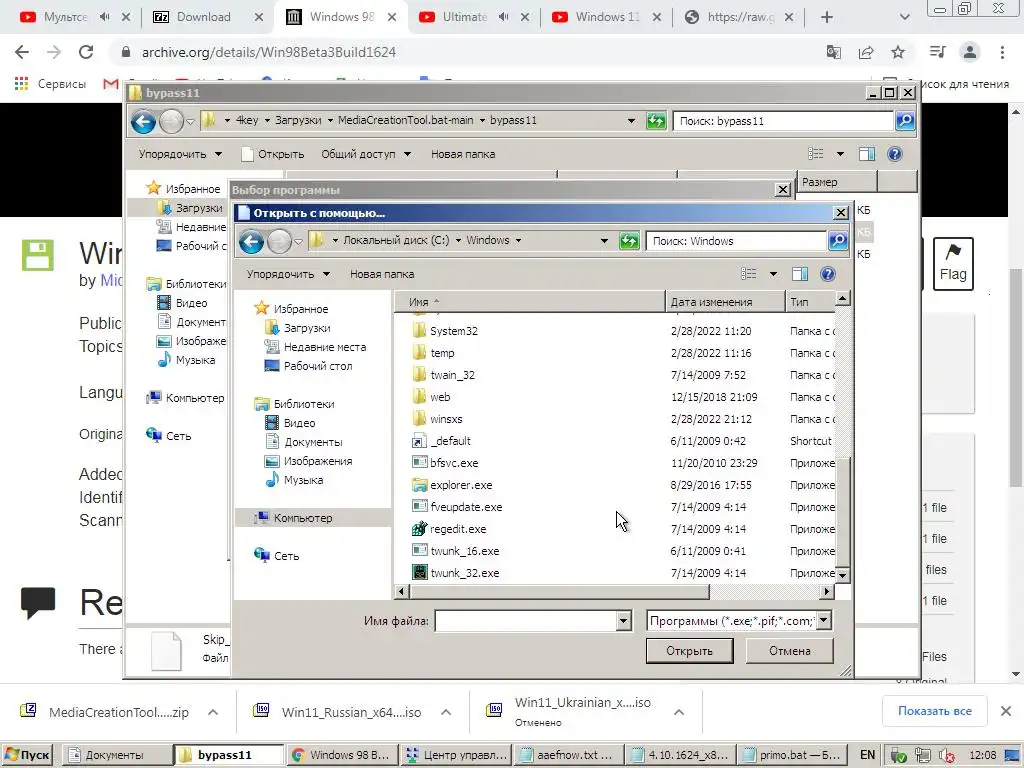Expand address history dropdown in Windows path bar

604,241
